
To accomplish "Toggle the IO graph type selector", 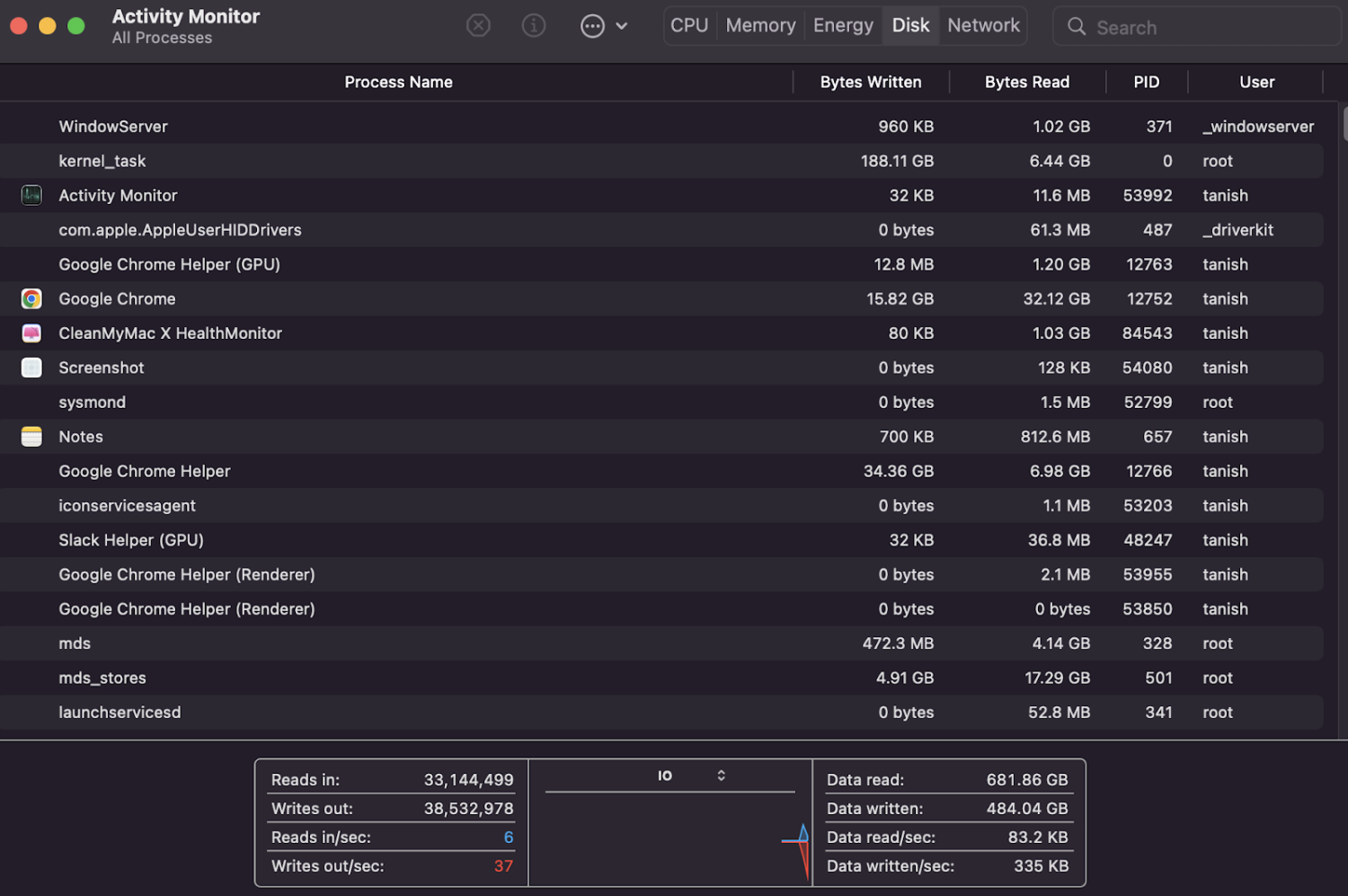I will click(692, 776).
